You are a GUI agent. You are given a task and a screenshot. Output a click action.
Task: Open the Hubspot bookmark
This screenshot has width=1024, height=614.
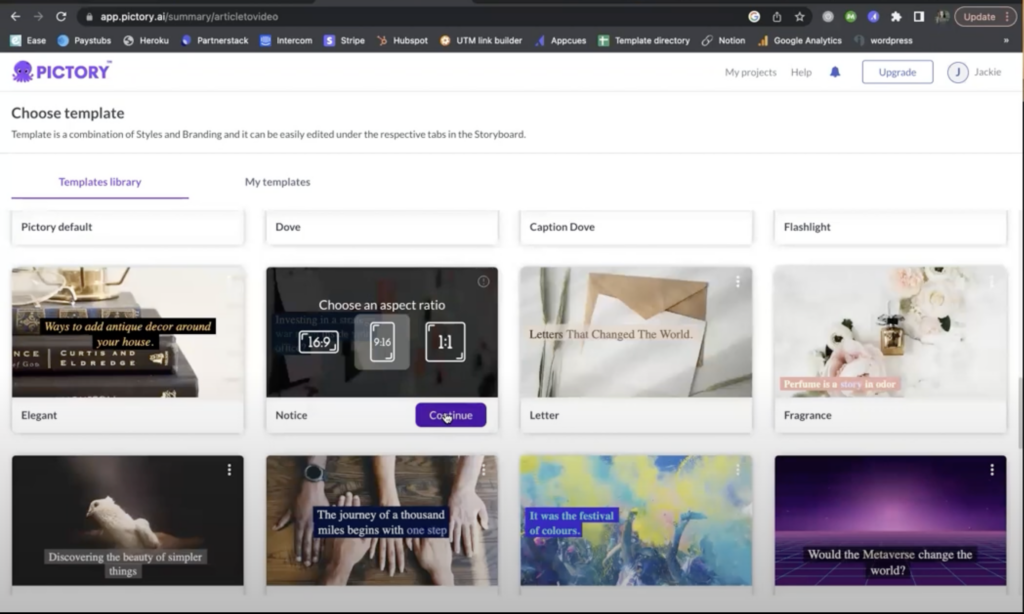click(402, 40)
